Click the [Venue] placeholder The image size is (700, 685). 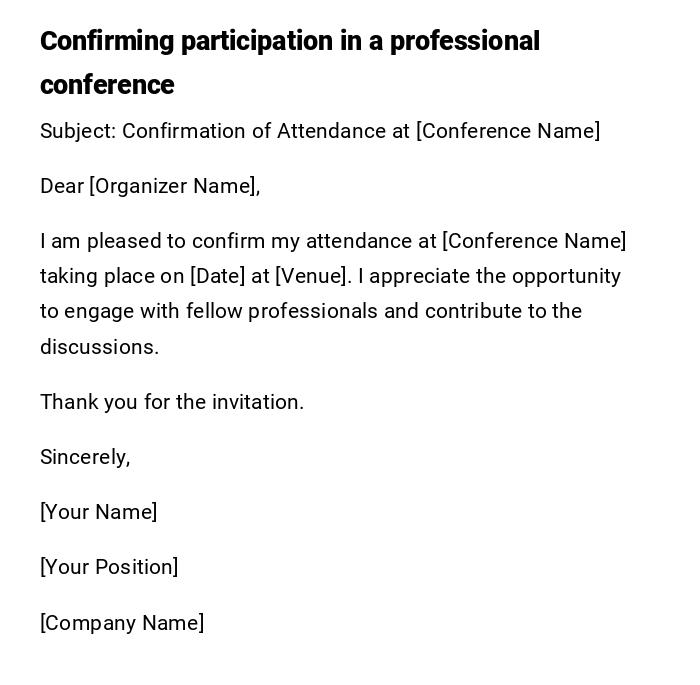[x=312, y=276]
